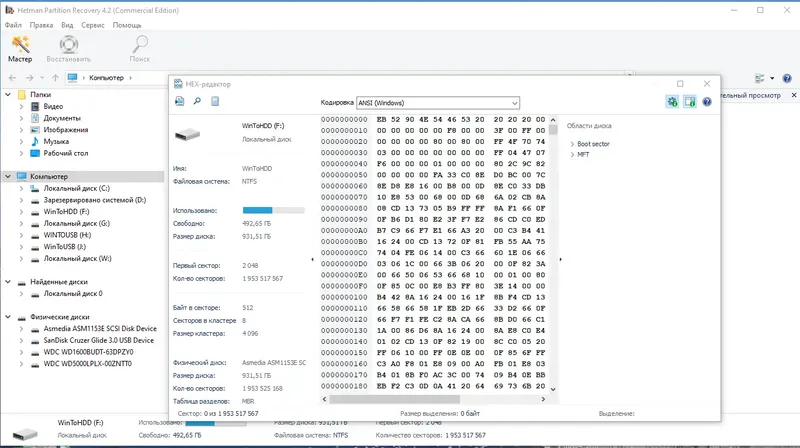Click the HEX editor save icon
This screenshot has width=800, height=448.
tap(180, 101)
